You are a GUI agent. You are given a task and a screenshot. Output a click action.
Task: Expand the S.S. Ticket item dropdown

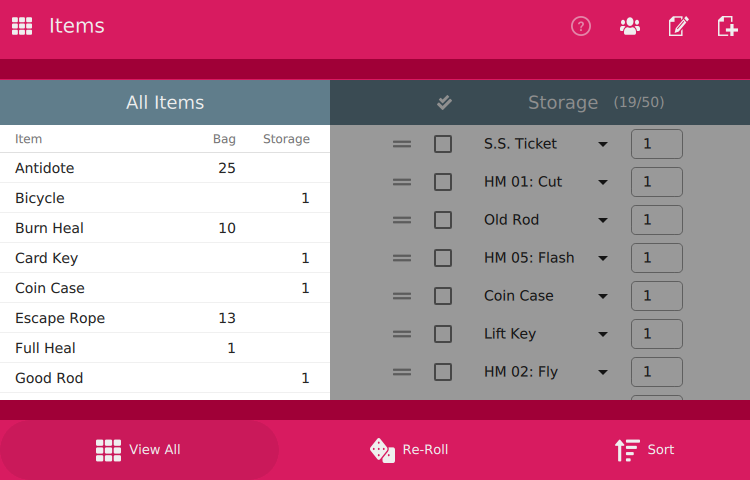pos(603,144)
